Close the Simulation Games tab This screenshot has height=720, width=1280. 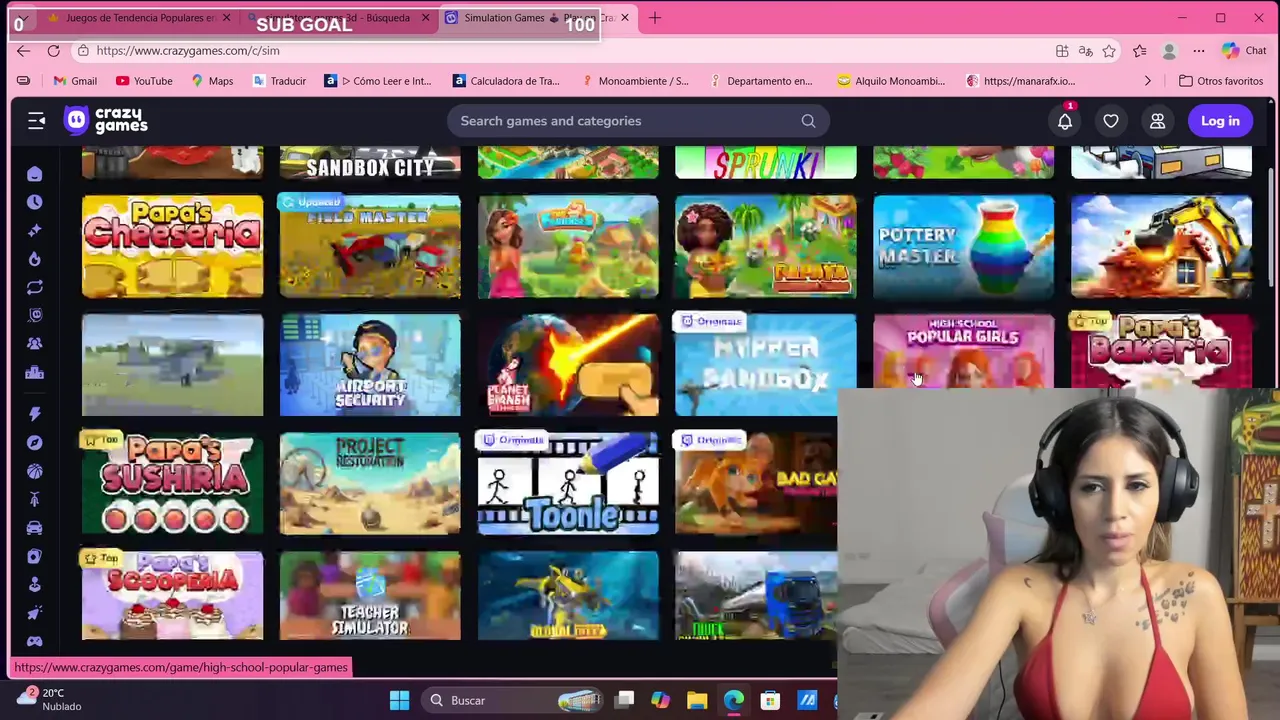(x=625, y=18)
